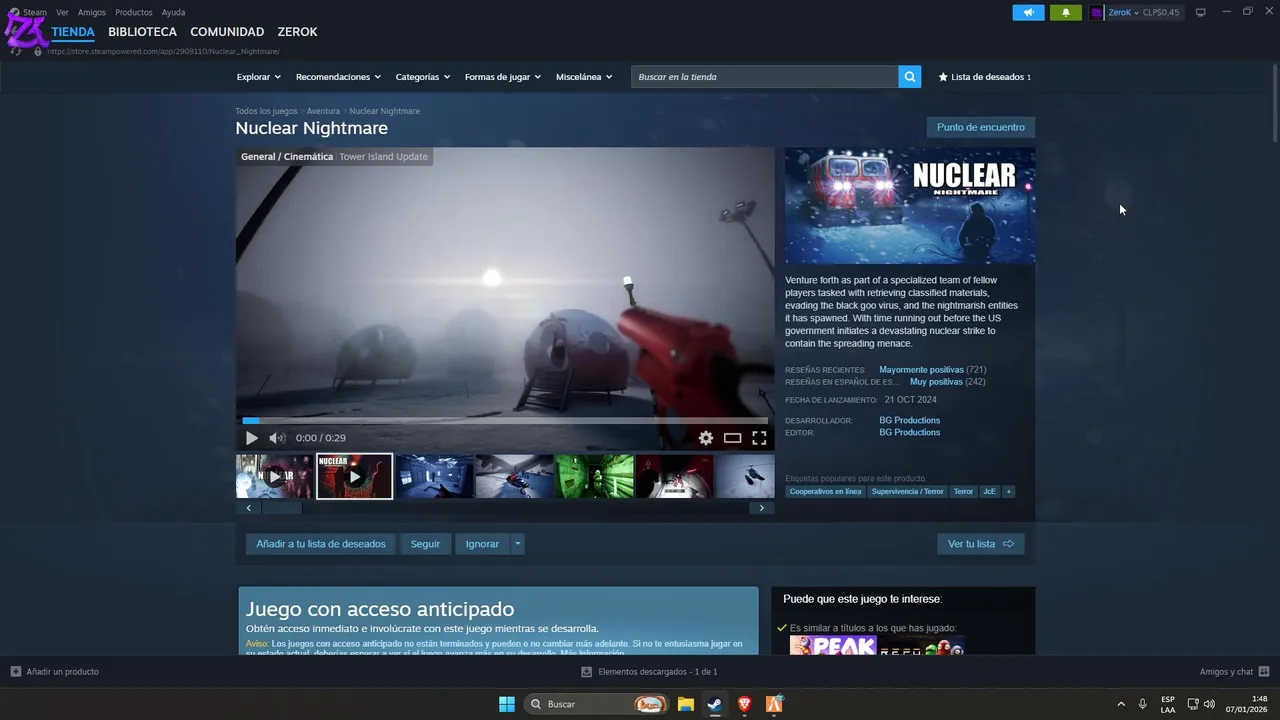Open File Explorer from the taskbar

[x=685, y=704]
